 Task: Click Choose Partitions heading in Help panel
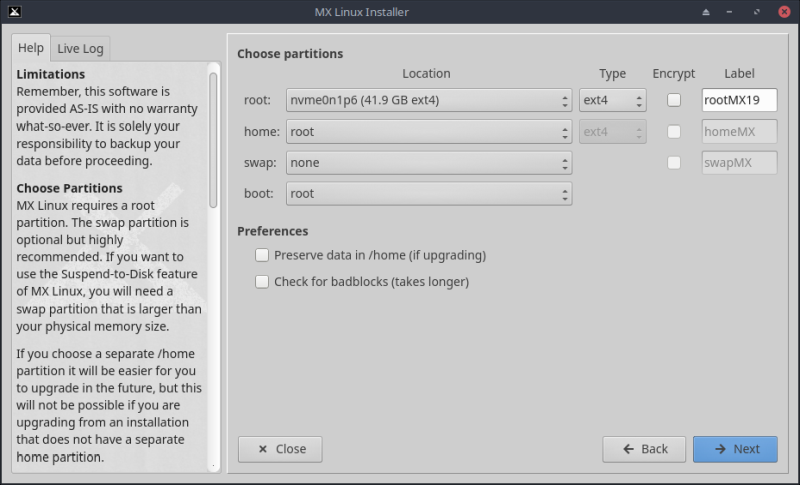(x=69, y=188)
